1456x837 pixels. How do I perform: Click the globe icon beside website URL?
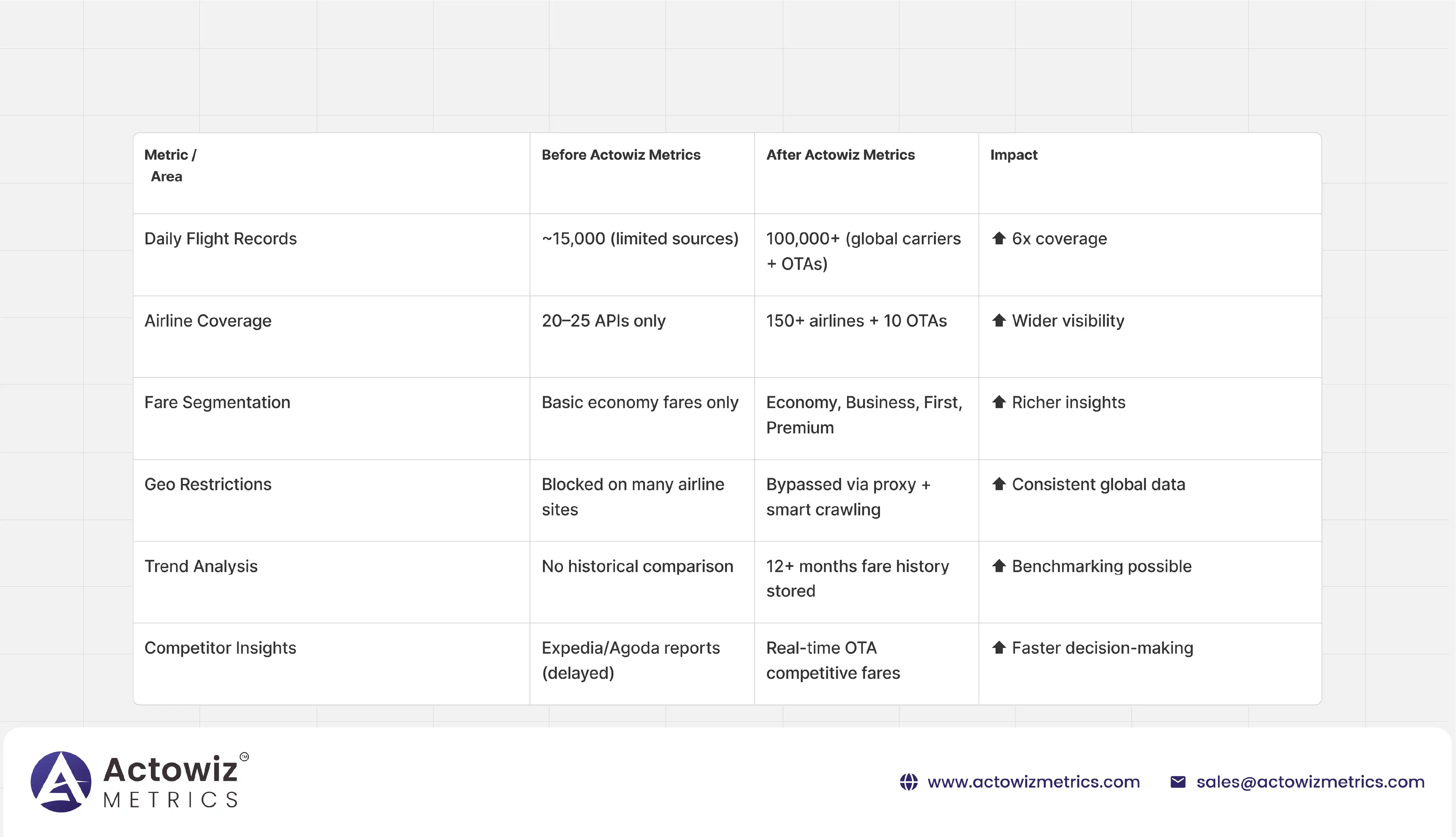point(908,782)
